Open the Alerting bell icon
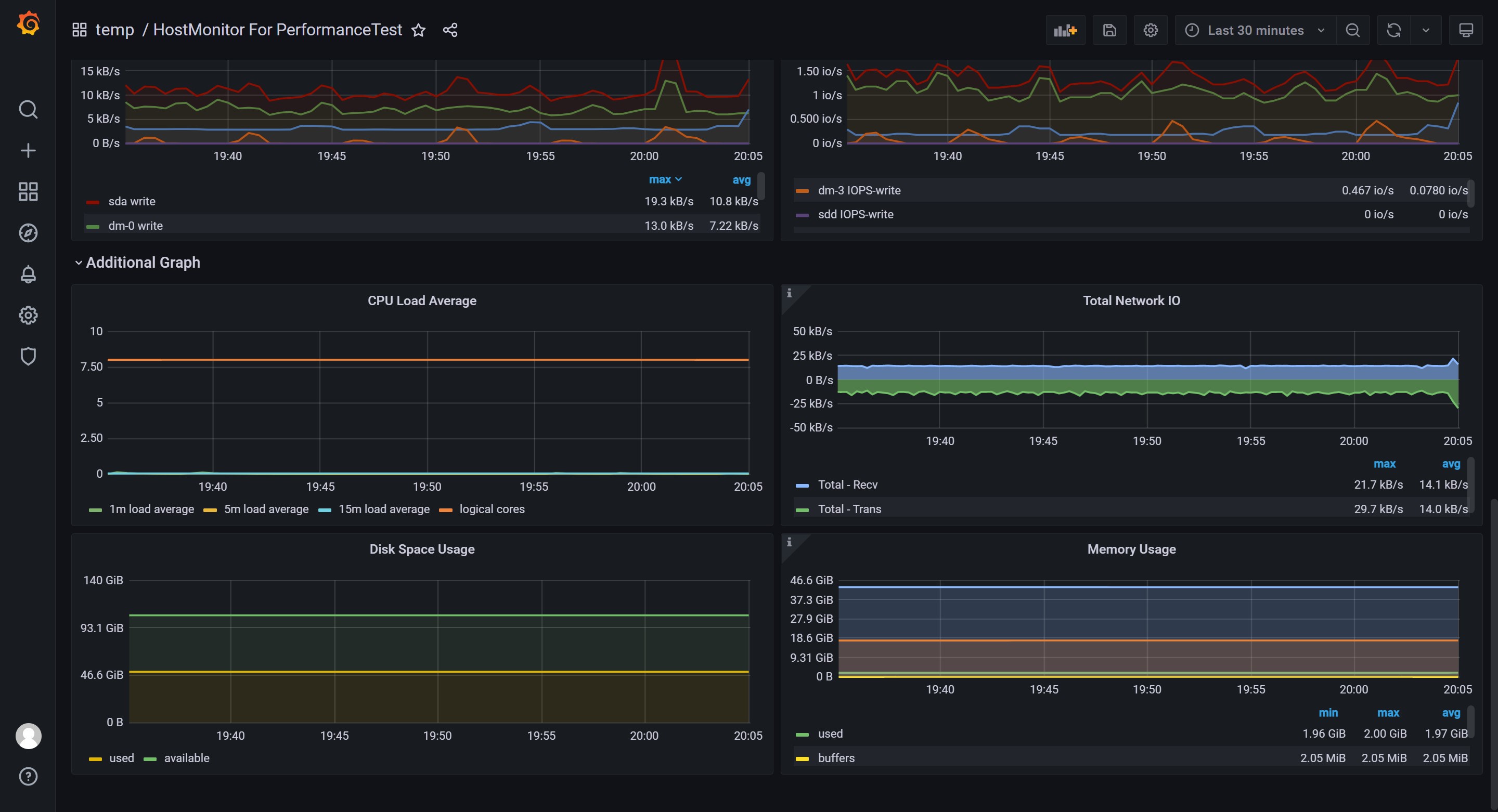 click(x=28, y=274)
